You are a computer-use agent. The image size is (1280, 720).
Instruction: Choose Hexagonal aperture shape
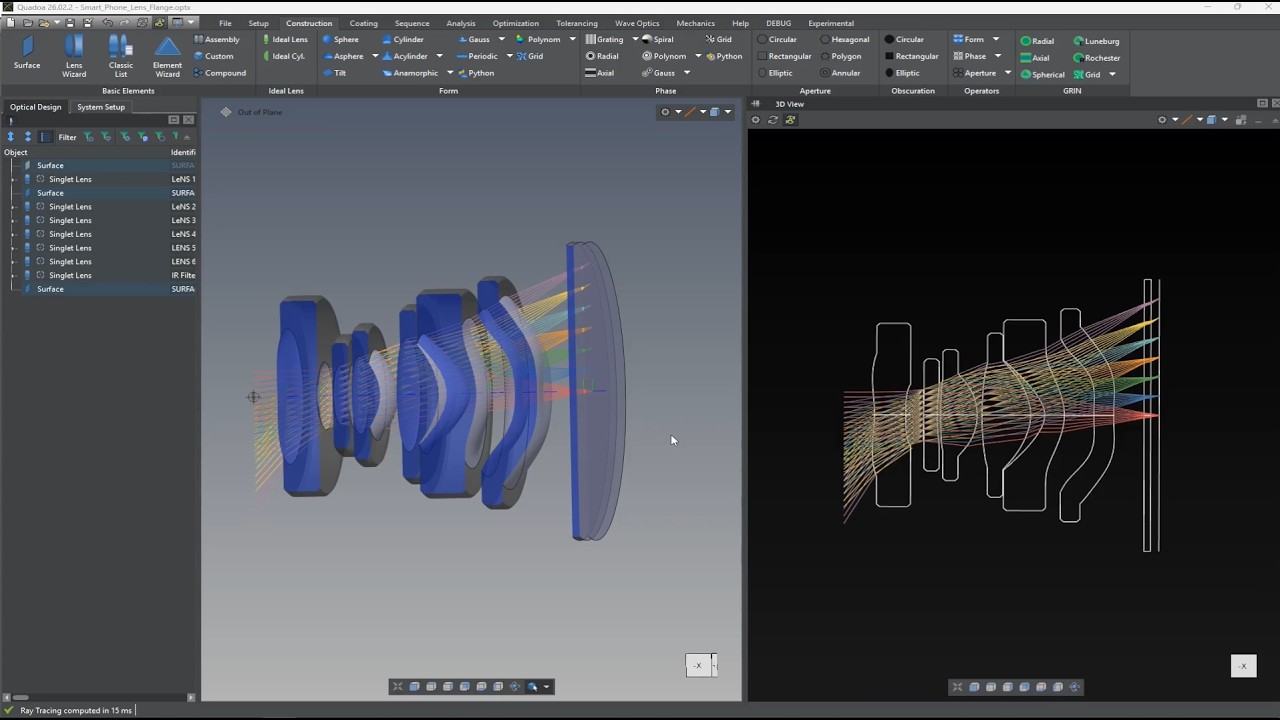pyautogui.click(x=845, y=40)
